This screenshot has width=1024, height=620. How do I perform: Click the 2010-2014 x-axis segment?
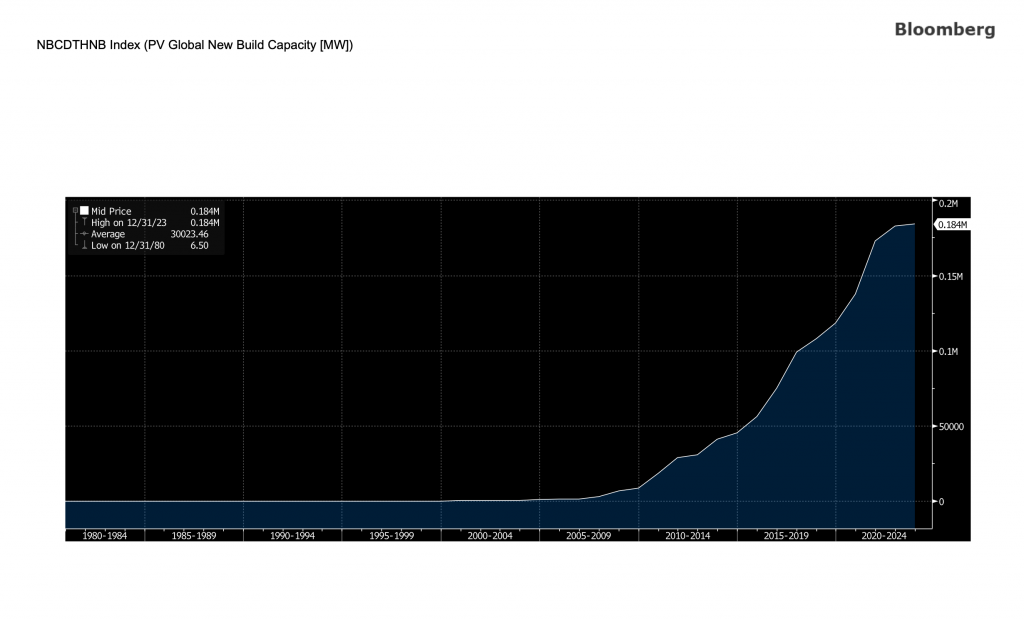pos(687,536)
